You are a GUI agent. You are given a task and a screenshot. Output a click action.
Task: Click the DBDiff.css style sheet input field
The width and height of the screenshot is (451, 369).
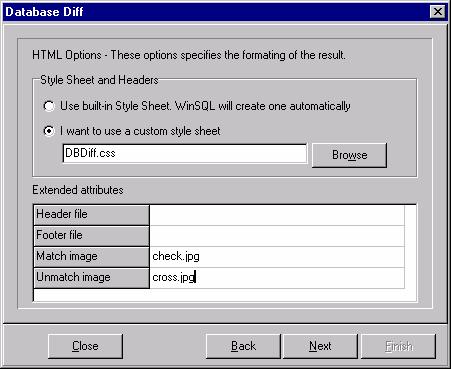[x=184, y=153]
